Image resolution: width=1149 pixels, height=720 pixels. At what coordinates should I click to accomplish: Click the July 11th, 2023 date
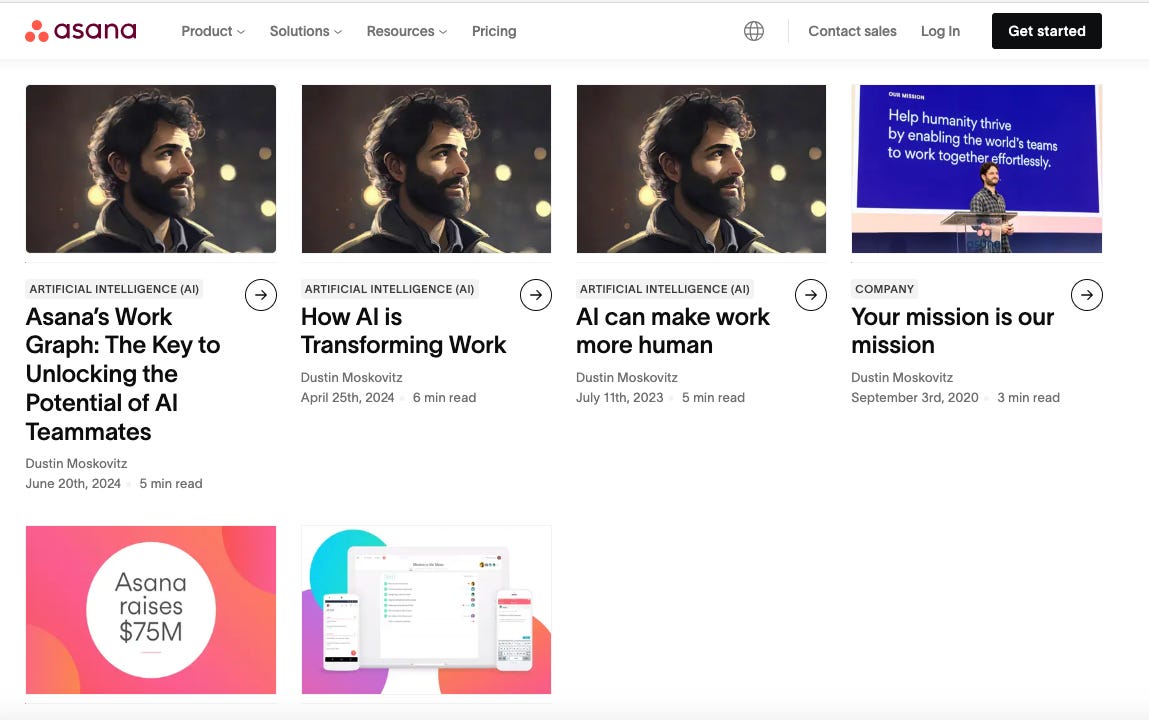click(619, 398)
